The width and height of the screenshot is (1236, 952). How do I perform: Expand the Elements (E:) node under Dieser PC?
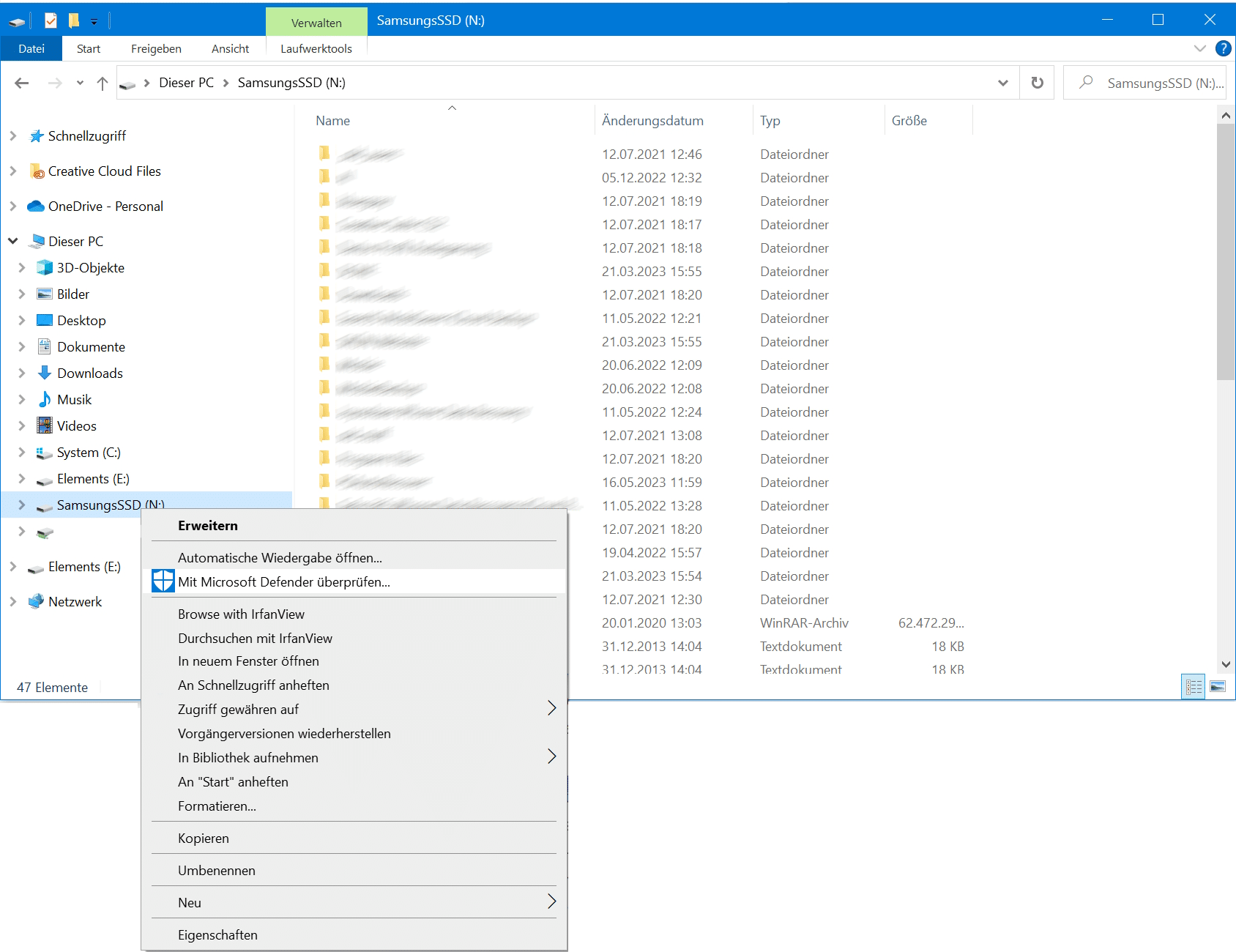(x=22, y=479)
